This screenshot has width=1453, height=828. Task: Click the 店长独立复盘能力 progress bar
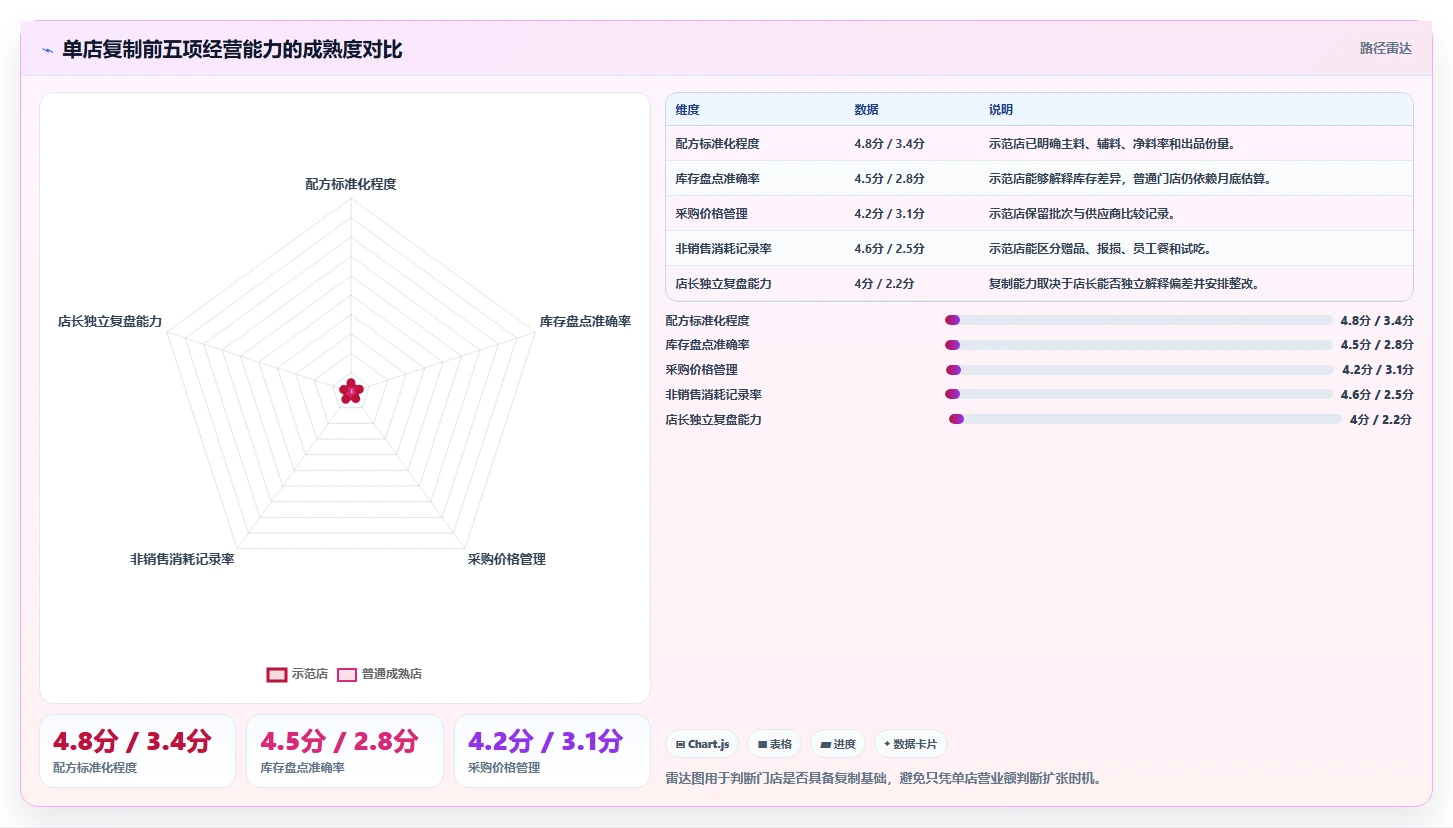[1145, 419]
